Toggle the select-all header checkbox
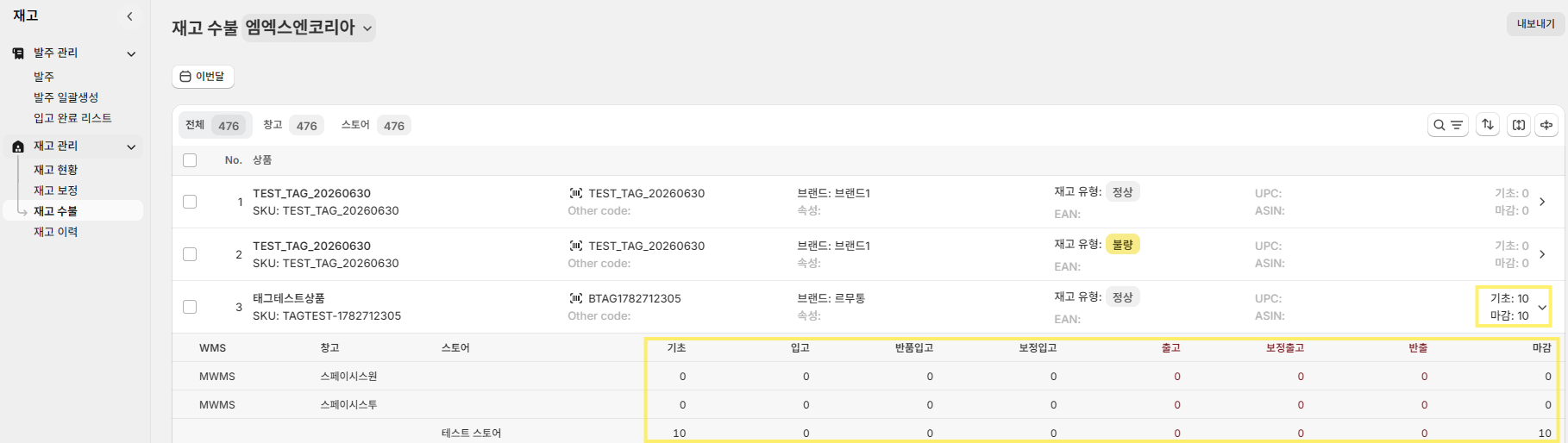Viewport: 1568px width, 443px height. pyautogui.click(x=190, y=160)
